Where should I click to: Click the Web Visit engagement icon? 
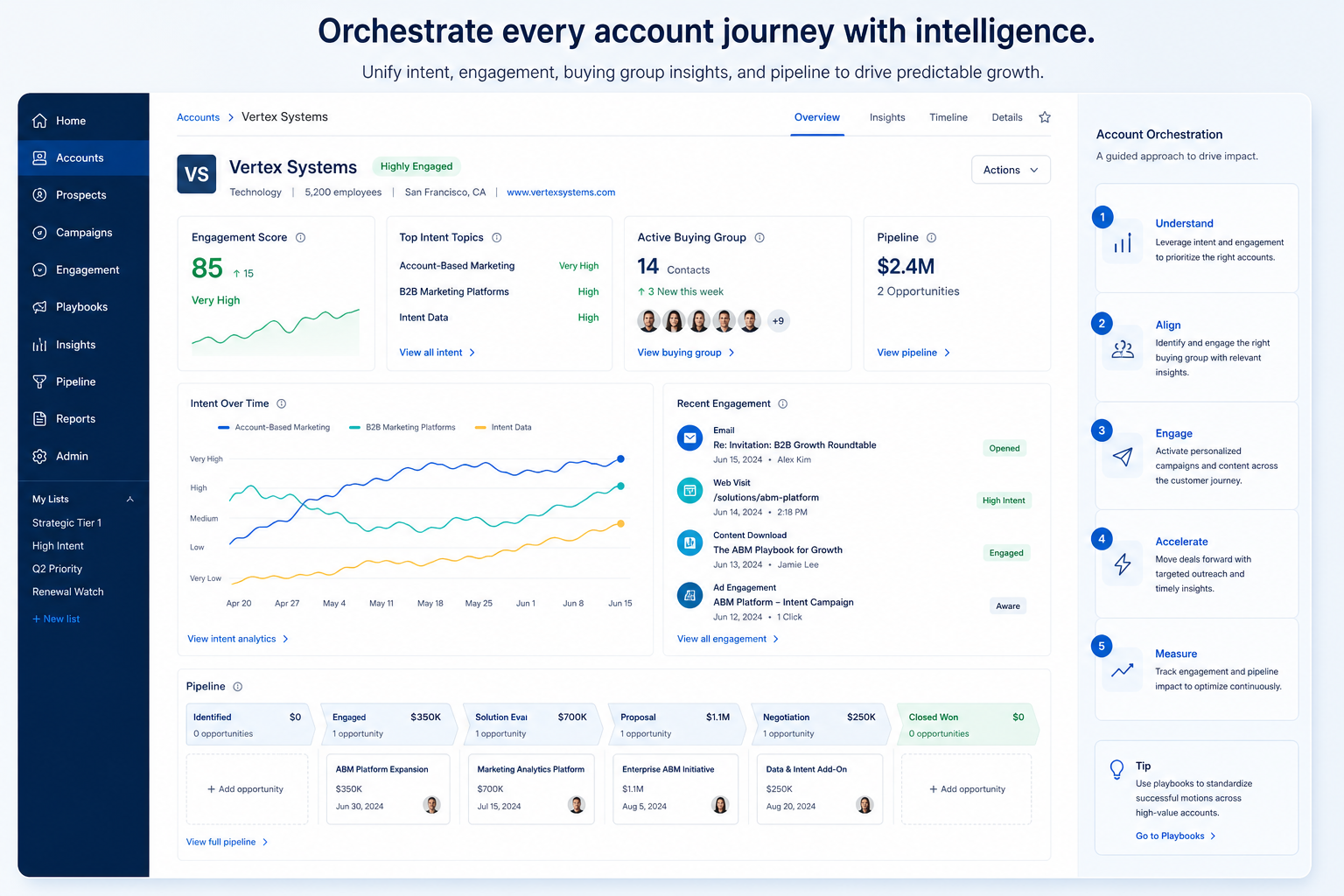(689, 490)
